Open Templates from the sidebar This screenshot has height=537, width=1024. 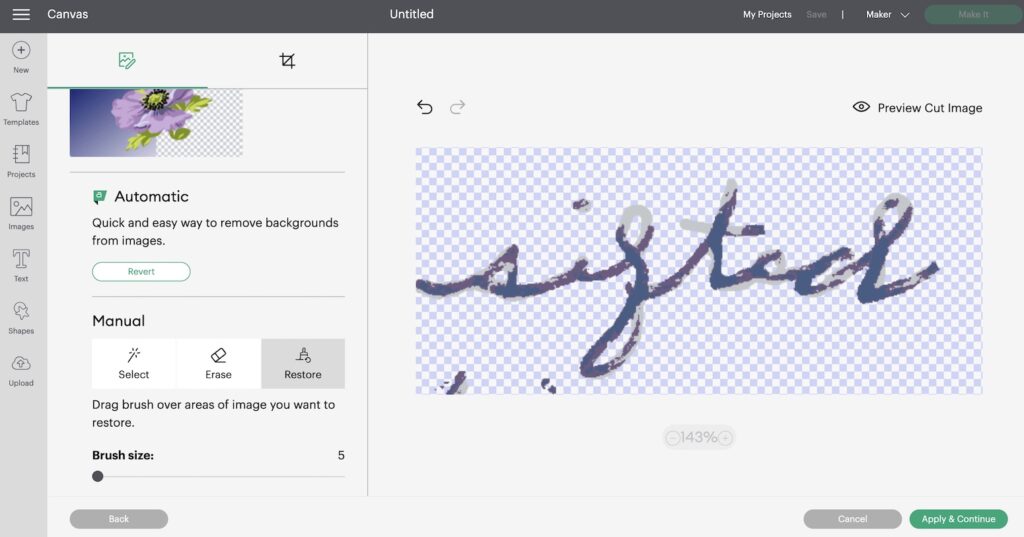coord(21,103)
